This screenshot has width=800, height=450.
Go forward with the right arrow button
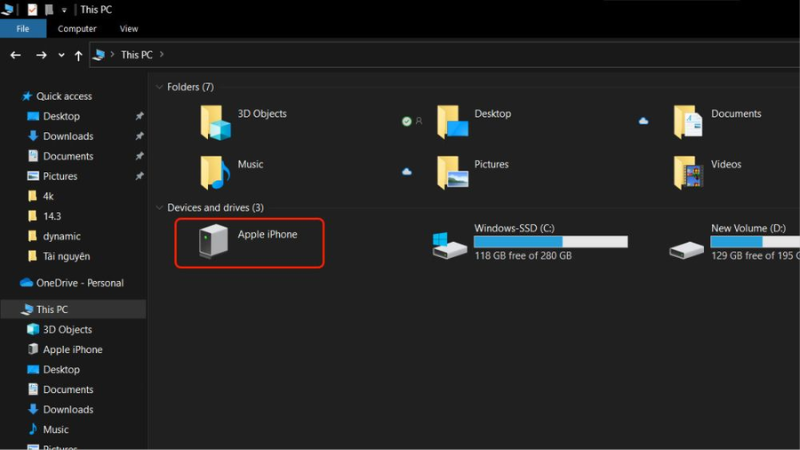(41, 55)
